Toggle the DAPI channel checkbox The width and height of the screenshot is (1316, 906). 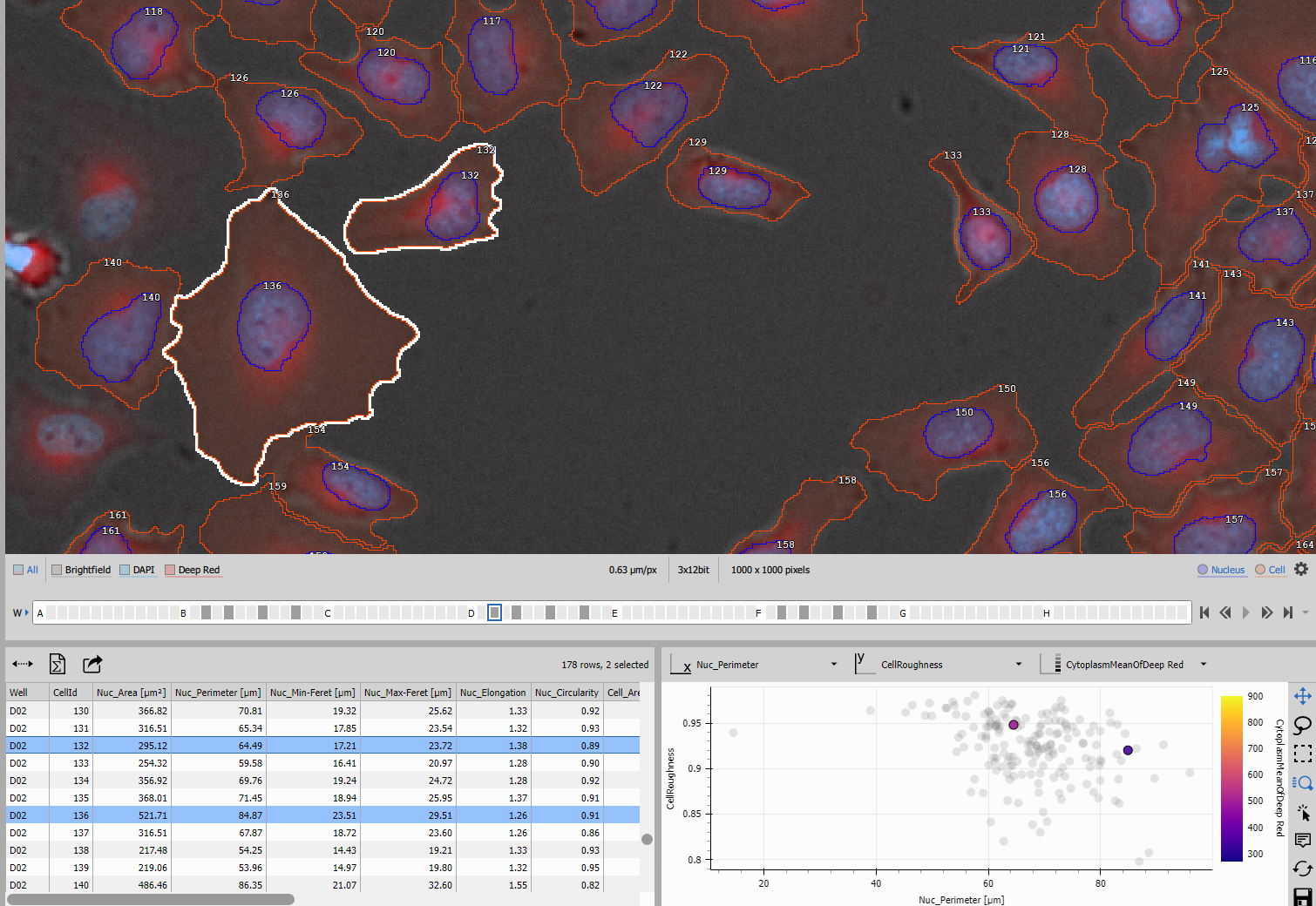click(125, 570)
